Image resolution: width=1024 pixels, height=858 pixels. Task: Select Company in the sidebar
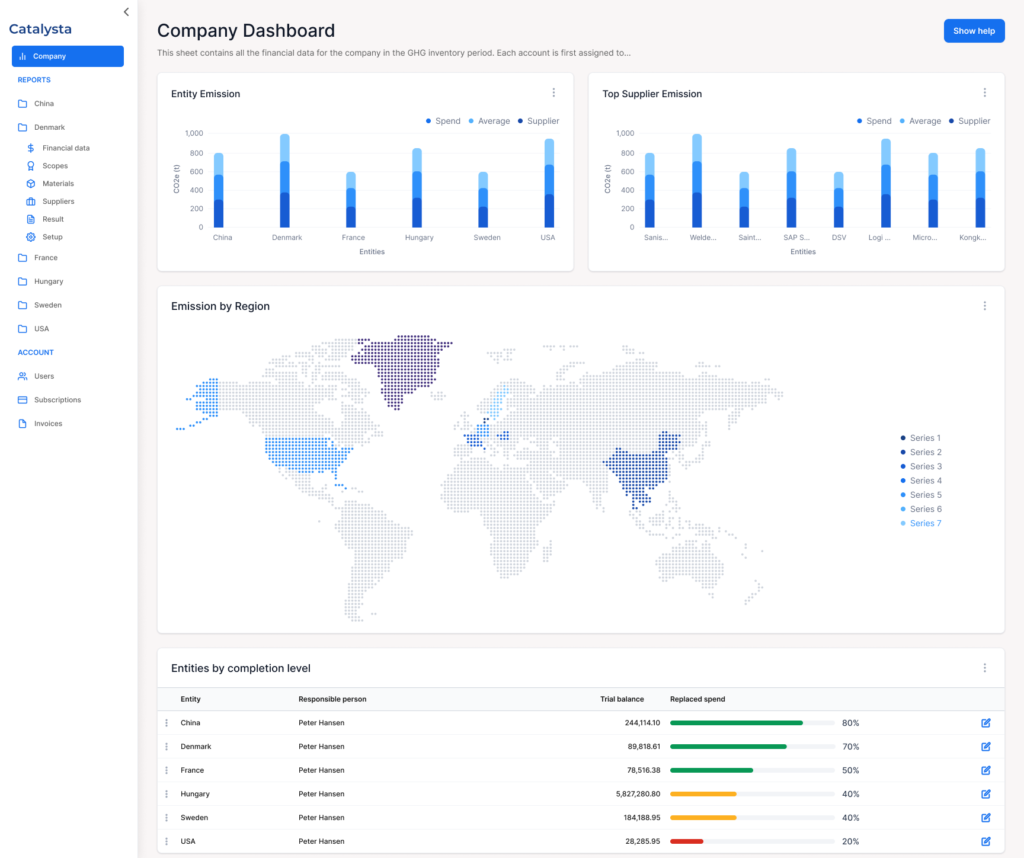pos(67,56)
